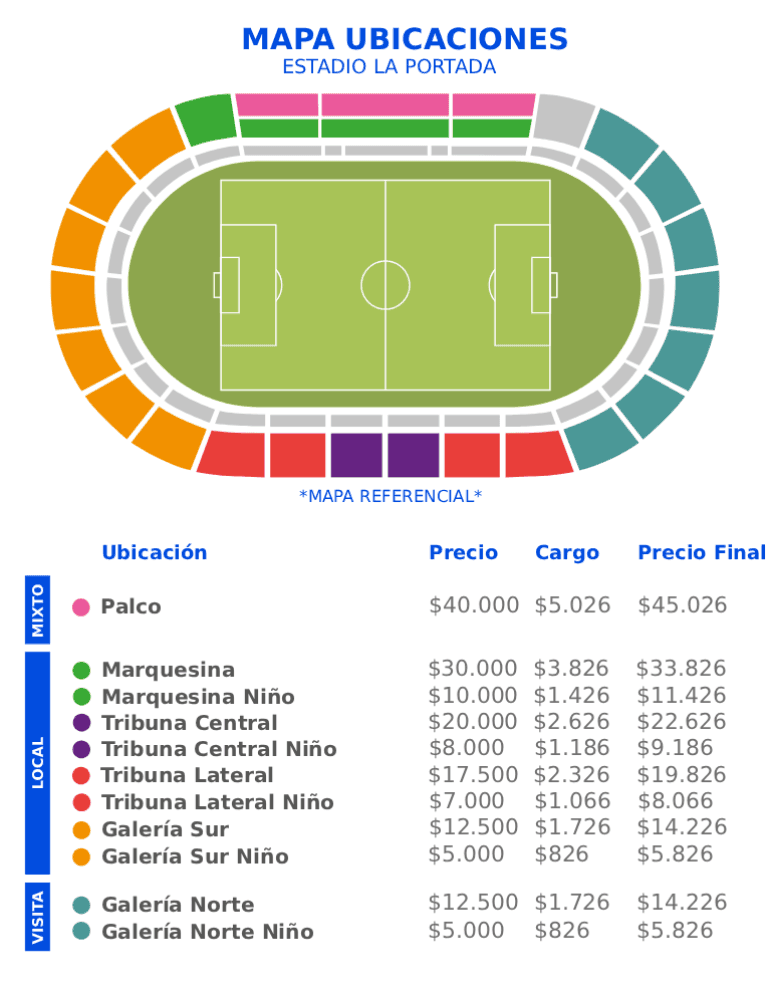768x991 pixels.
Task: Click the Precio Final column header
Action: (701, 553)
